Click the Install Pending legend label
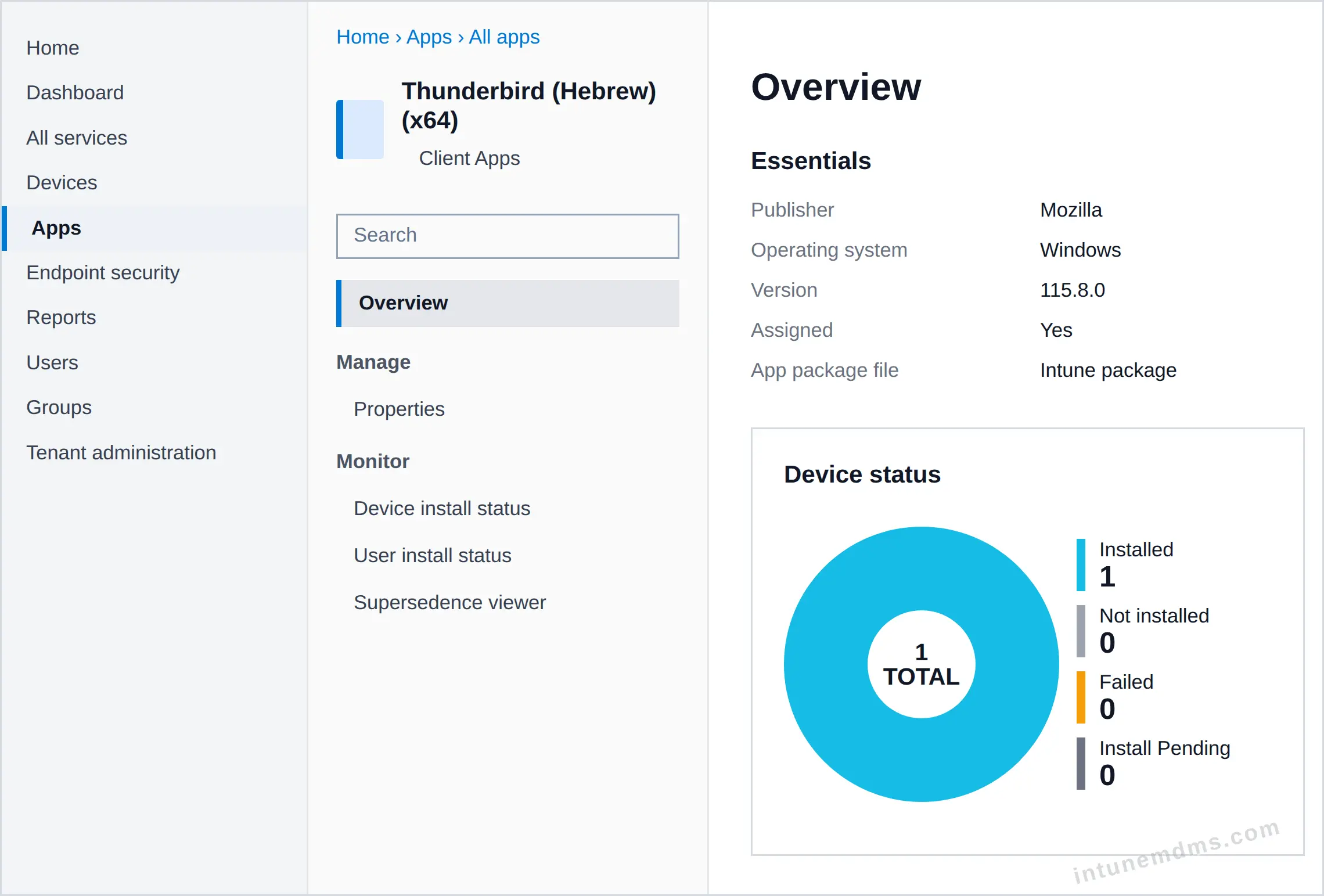The image size is (1324, 896). pos(1165,748)
